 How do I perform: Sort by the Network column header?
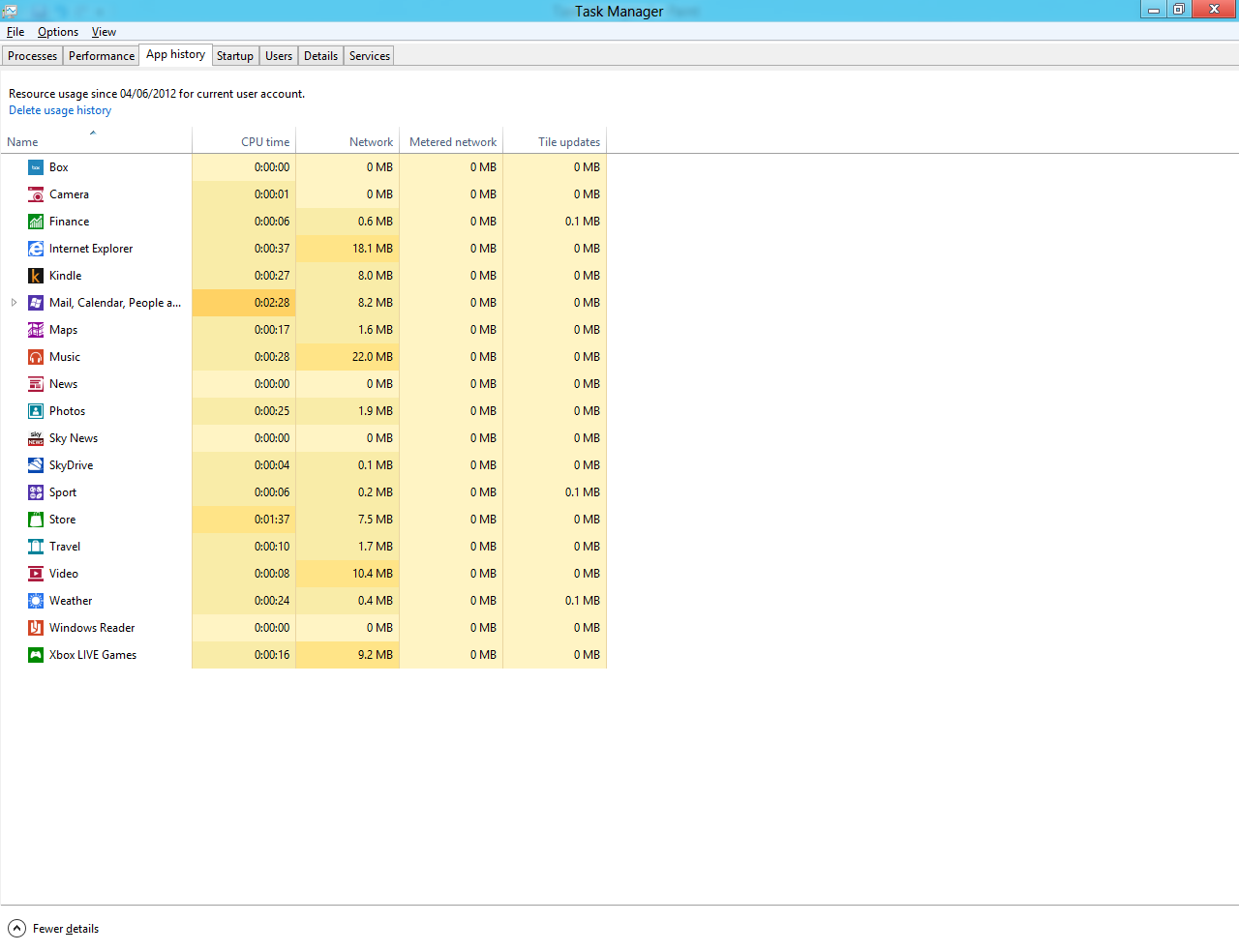tap(348, 141)
